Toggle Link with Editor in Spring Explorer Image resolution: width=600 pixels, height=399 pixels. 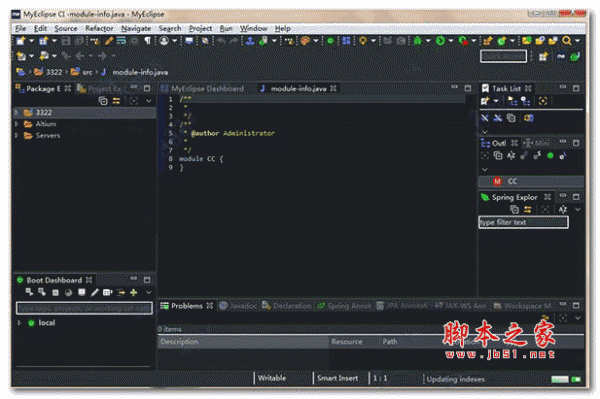[x=528, y=209]
